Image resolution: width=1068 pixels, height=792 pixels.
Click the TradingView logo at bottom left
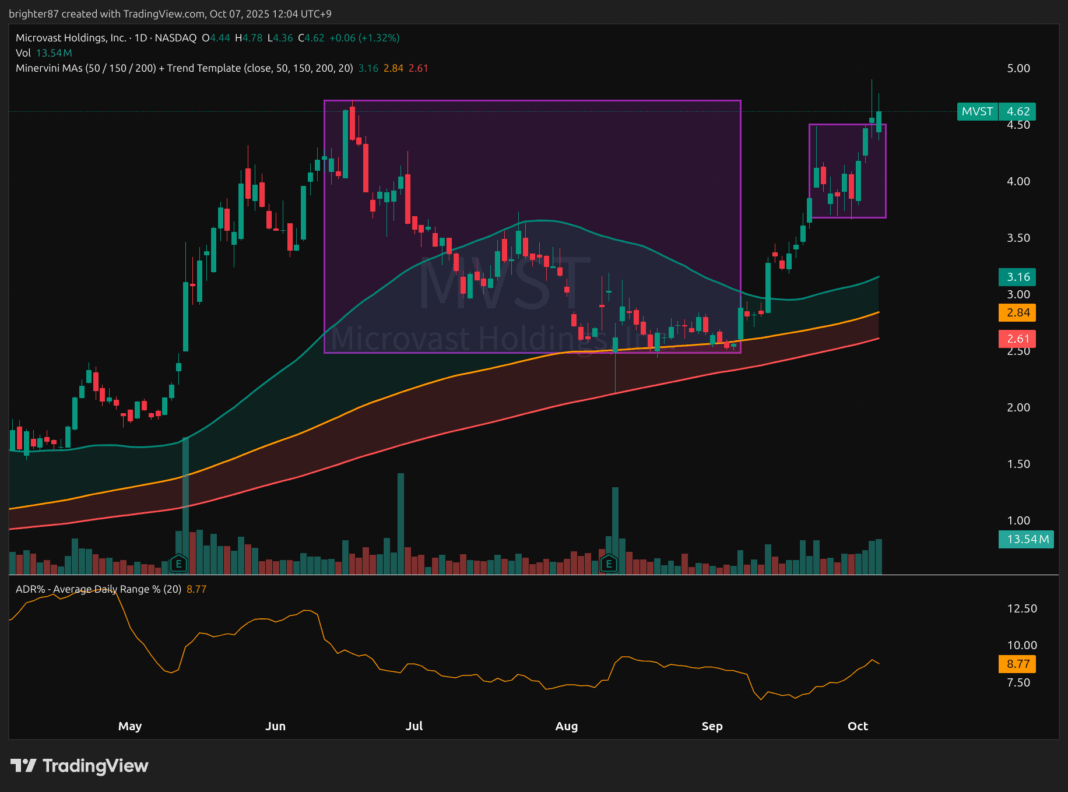80,766
